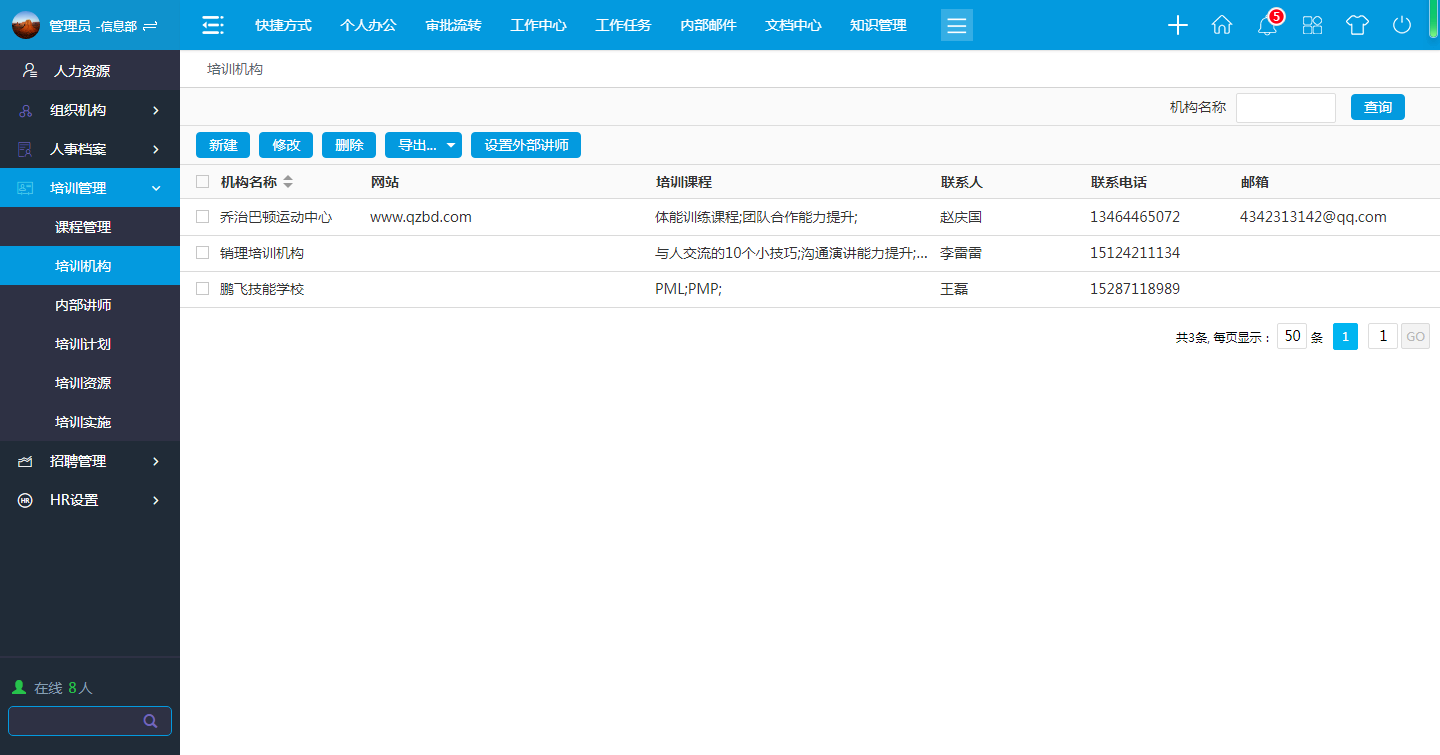Viewport: 1440px width, 755px height.
Task: Open the 工作任务 top menu
Action: click(x=623, y=25)
